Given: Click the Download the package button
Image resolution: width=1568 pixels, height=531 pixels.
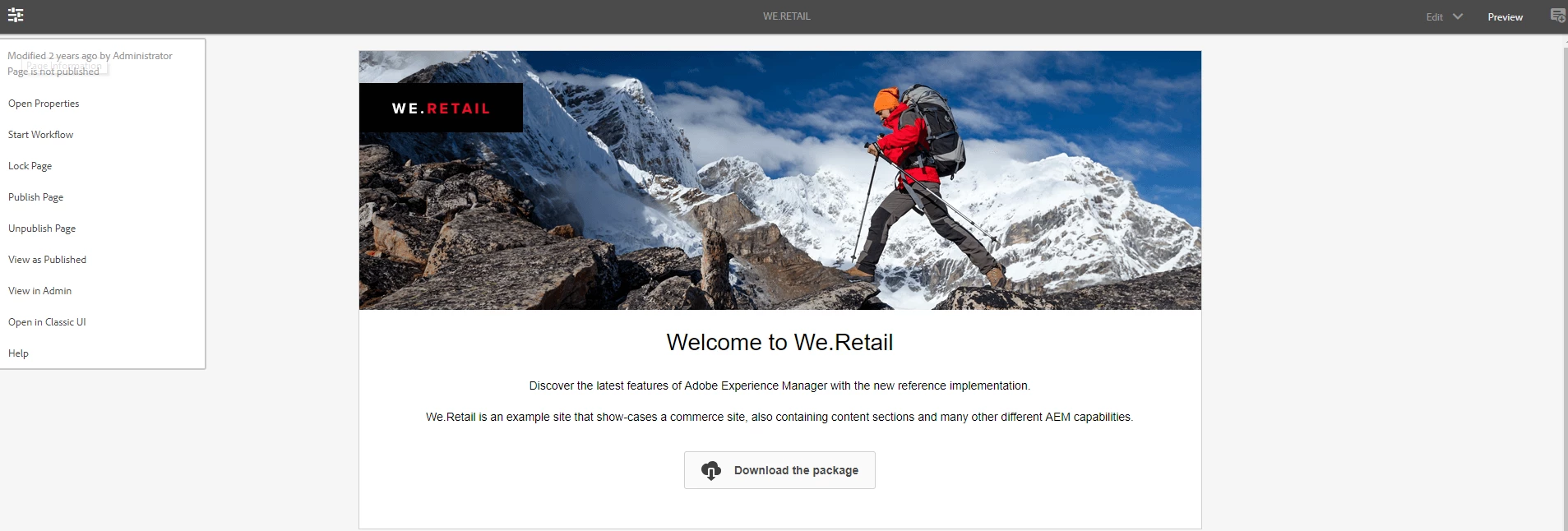Looking at the screenshot, I should tap(779, 470).
